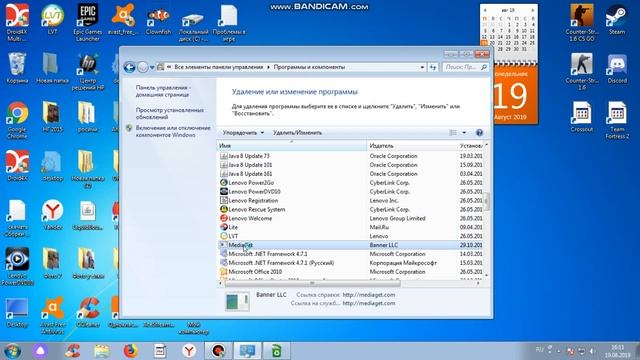Open the CCleaner desktop shortcut
Image resolution: width=640 pixels, height=360 pixels.
coord(88,313)
